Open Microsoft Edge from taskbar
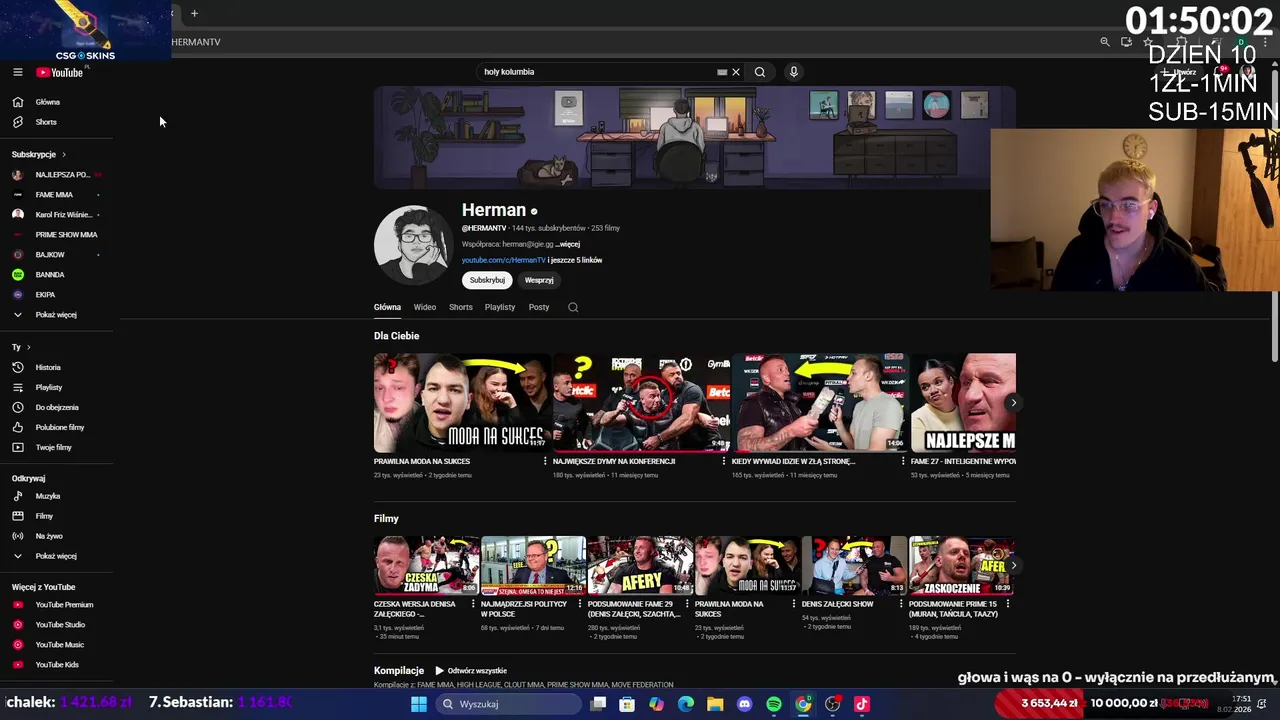1280x720 pixels. 686,704
